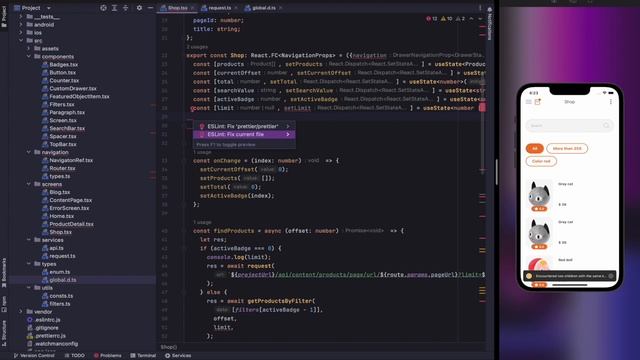Image resolution: width=640 pixels, height=360 pixels.
Task: Tap first Gray cat product thumbnail
Action: (539, 195)
